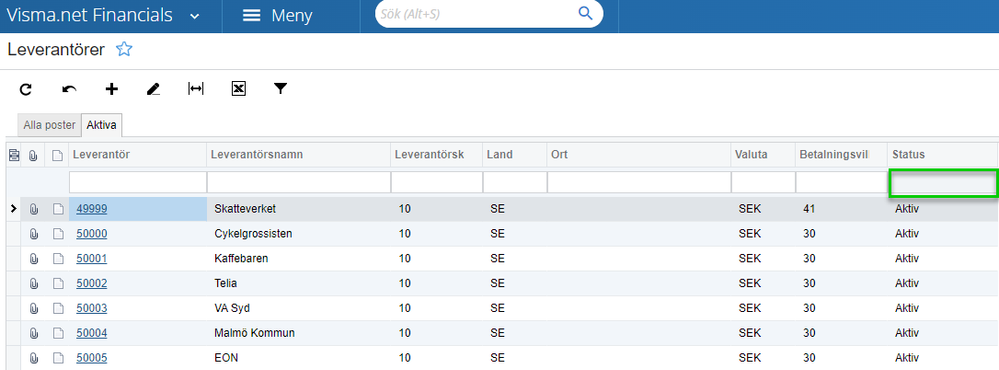
Task: Click the Leverantör column filter field
Action: 138,182
